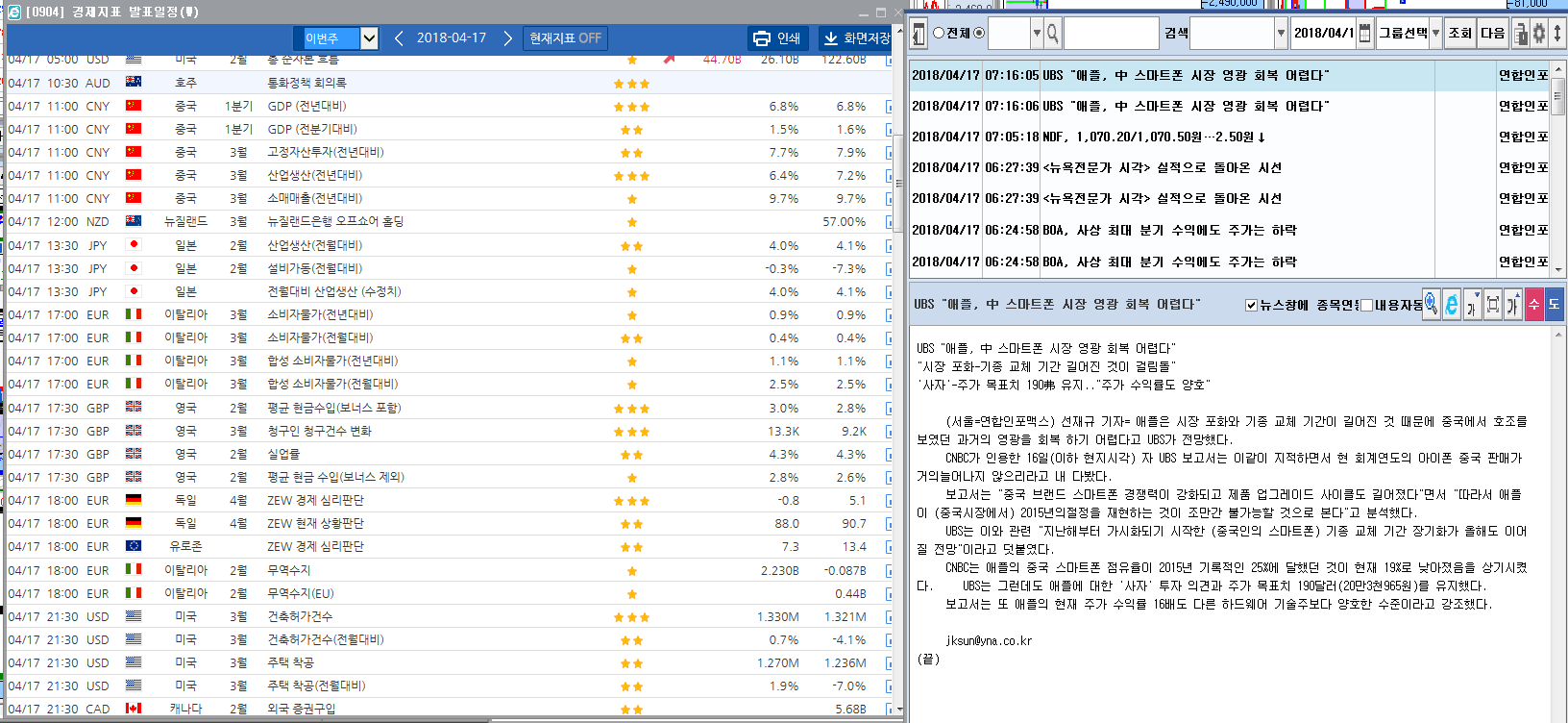Click the news panel collapse icon at toolbar left
Screen dimensions: 1568x723
[919, 34]
